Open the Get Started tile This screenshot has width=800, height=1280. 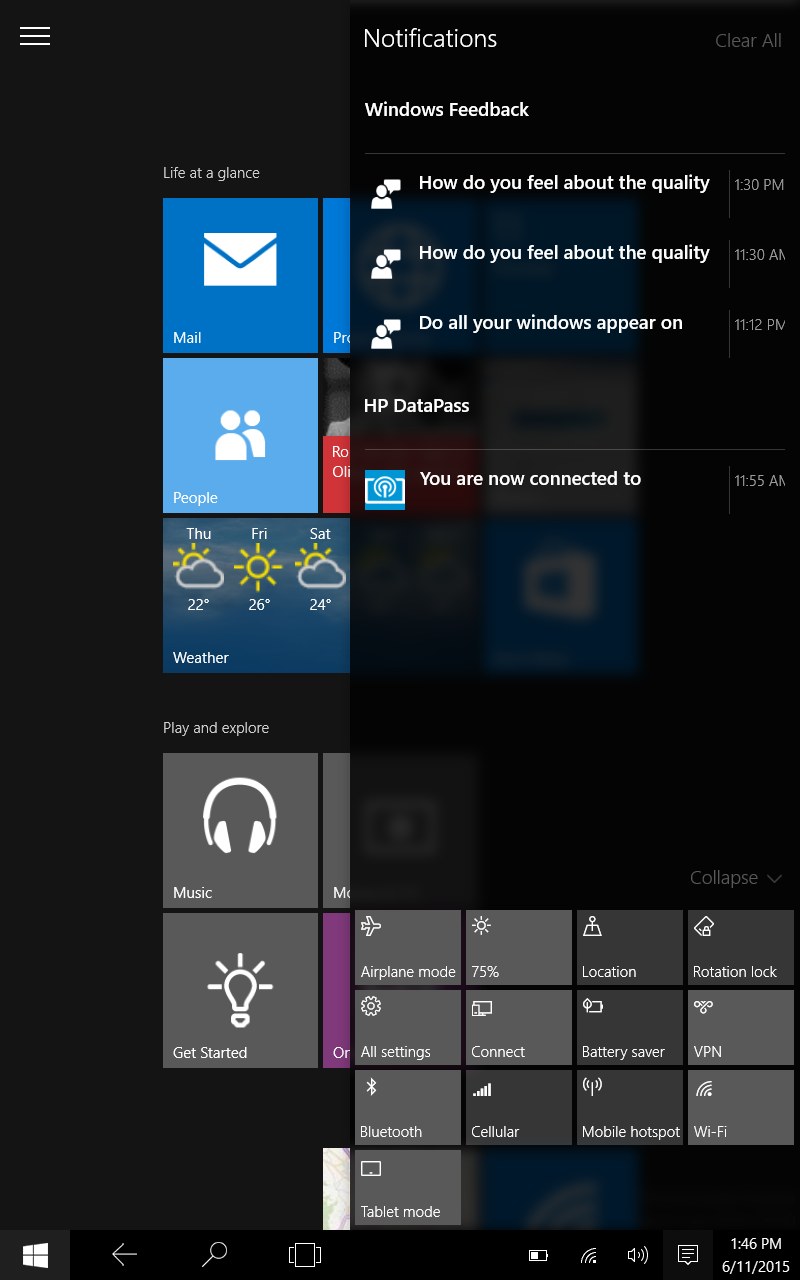(240, 990)
